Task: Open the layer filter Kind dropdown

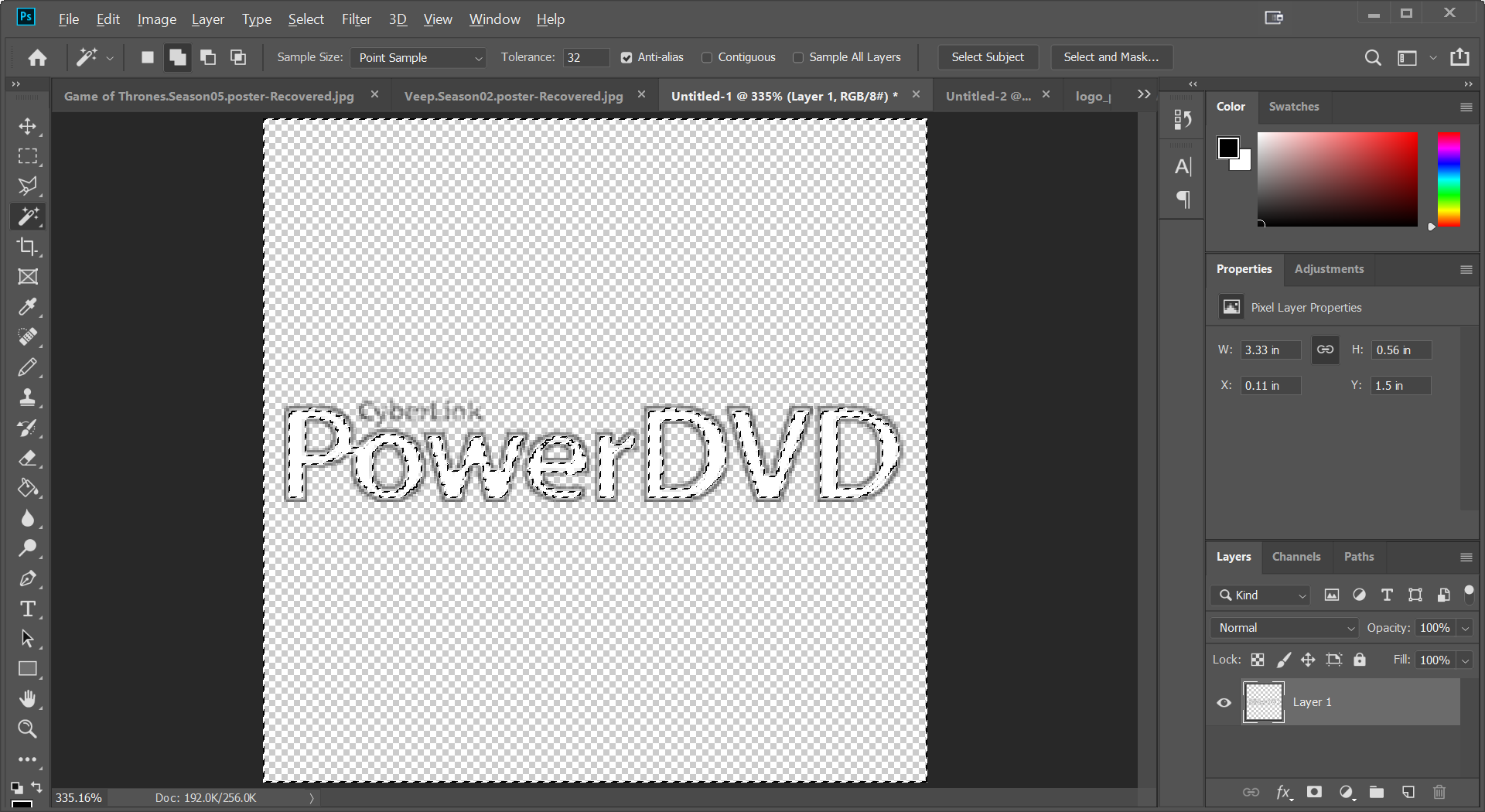Action: (1261, 595)
